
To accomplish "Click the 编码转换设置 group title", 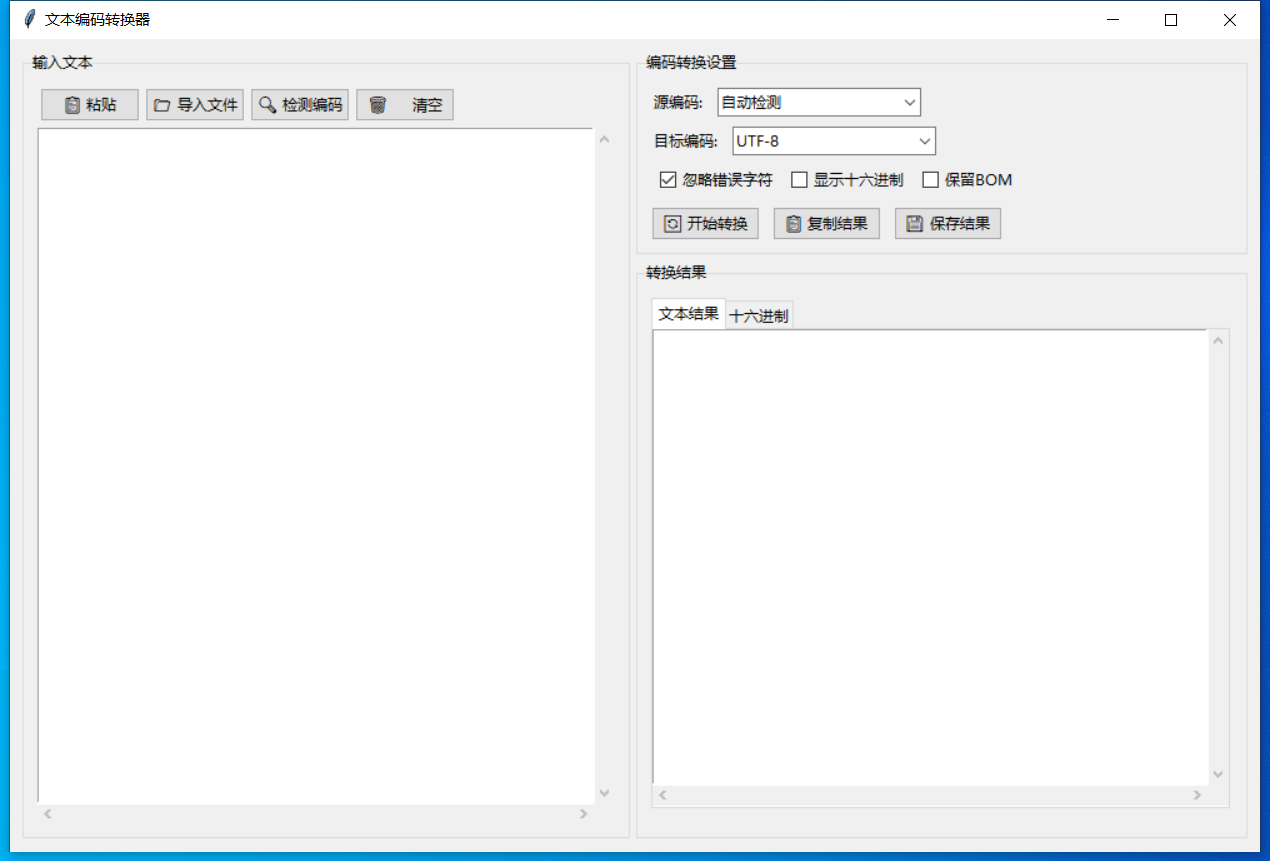I will (691, 63).
